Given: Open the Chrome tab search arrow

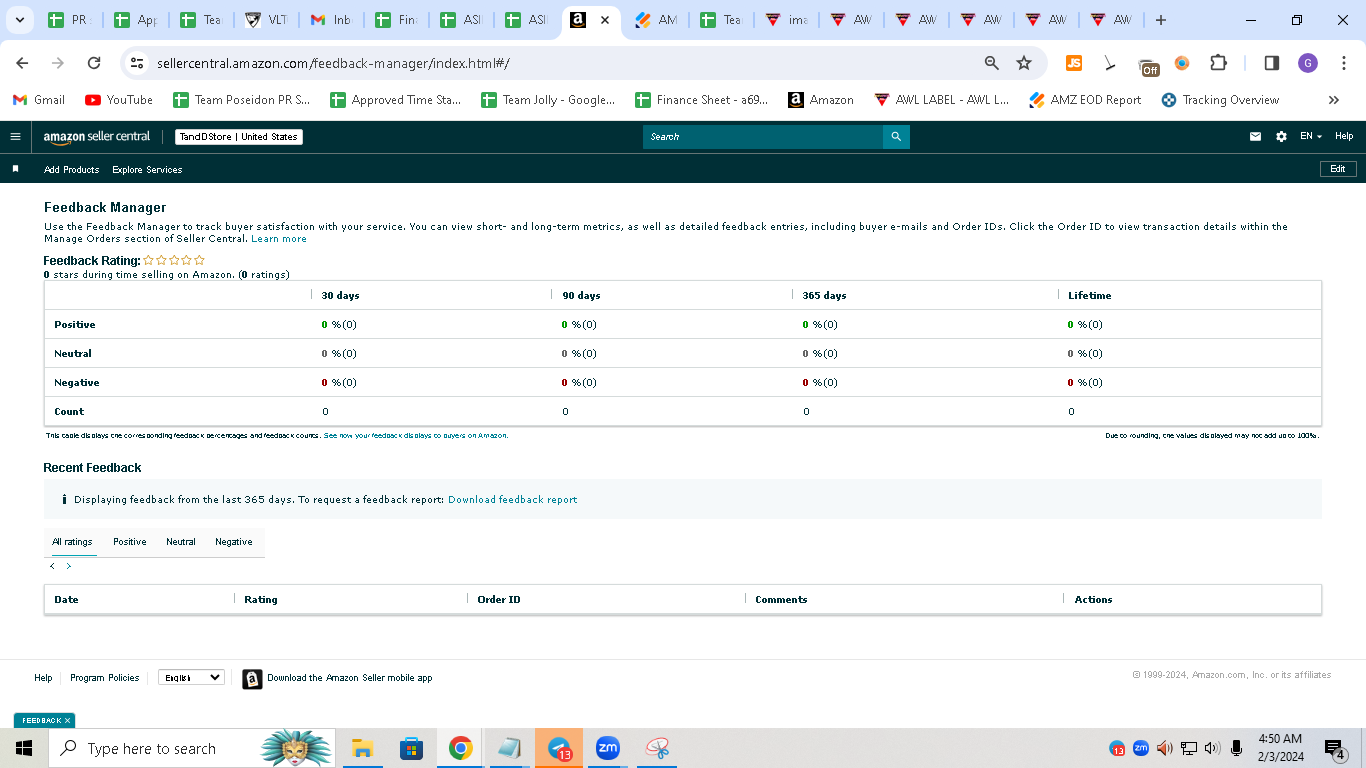Looking at the screenshot, I should click(20, 20).
